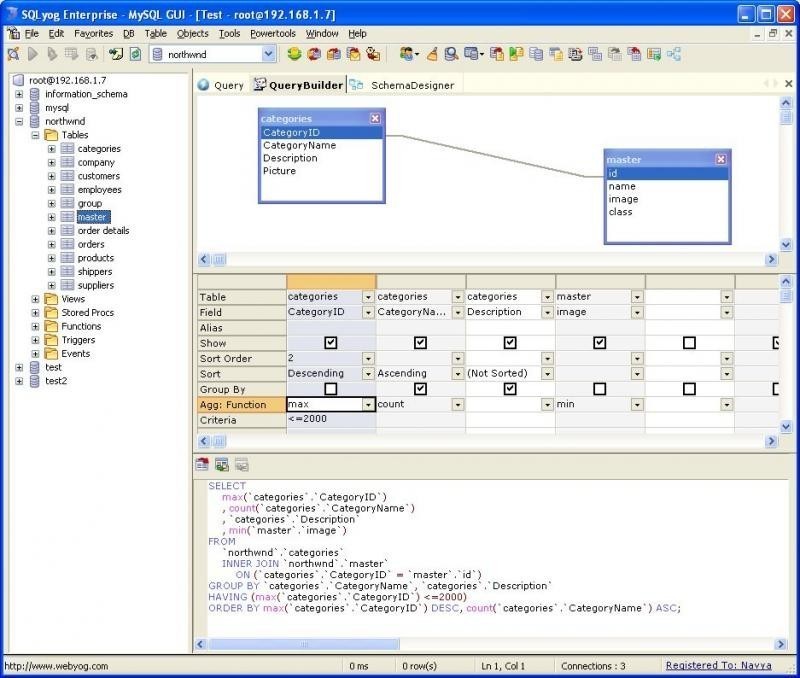Screen dimensions: 800x678
Task: Click the refresh object browser toolbar icon
Action: point(135,54)
